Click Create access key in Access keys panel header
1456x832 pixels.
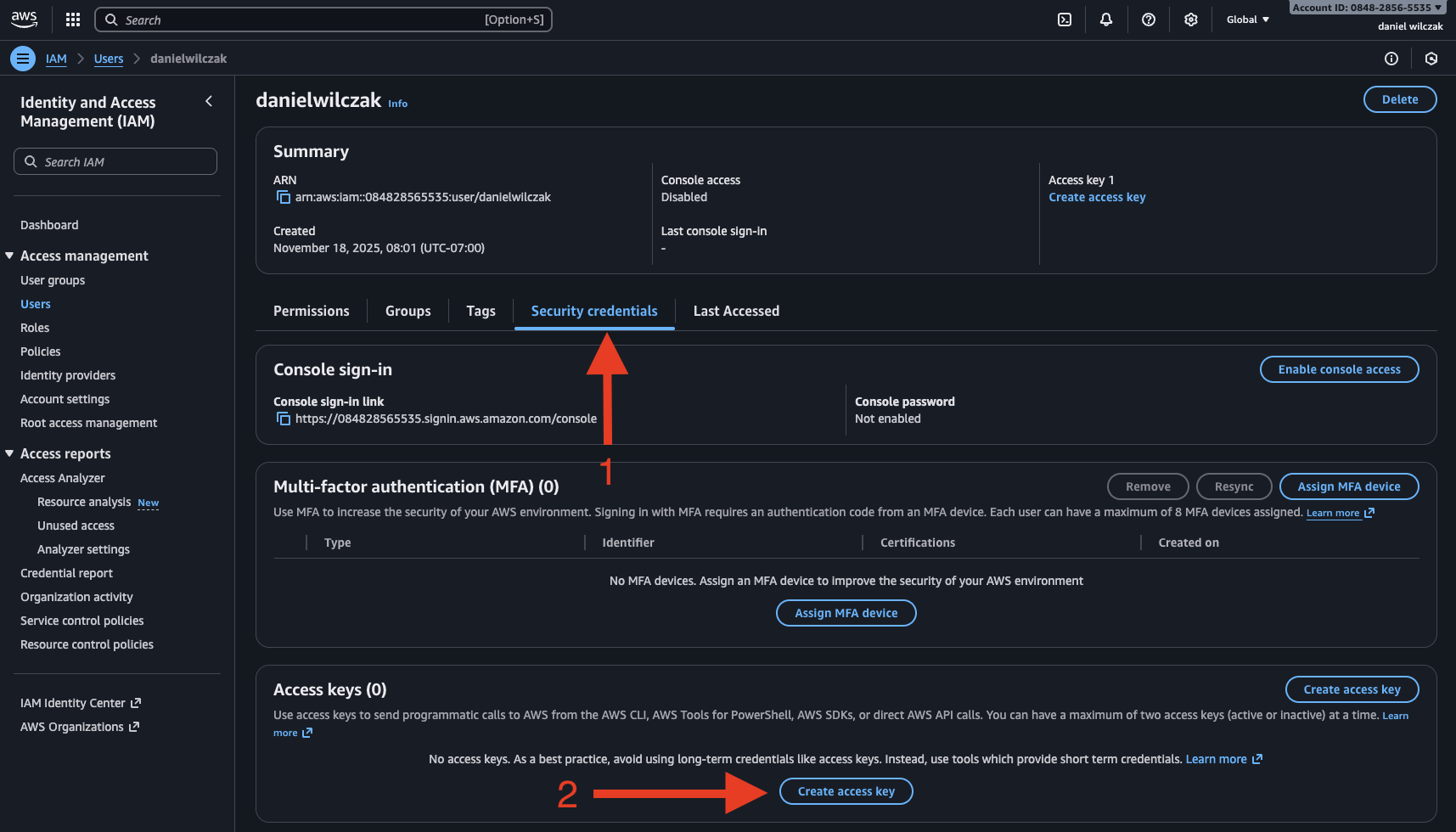click(x=1352, y=689)
